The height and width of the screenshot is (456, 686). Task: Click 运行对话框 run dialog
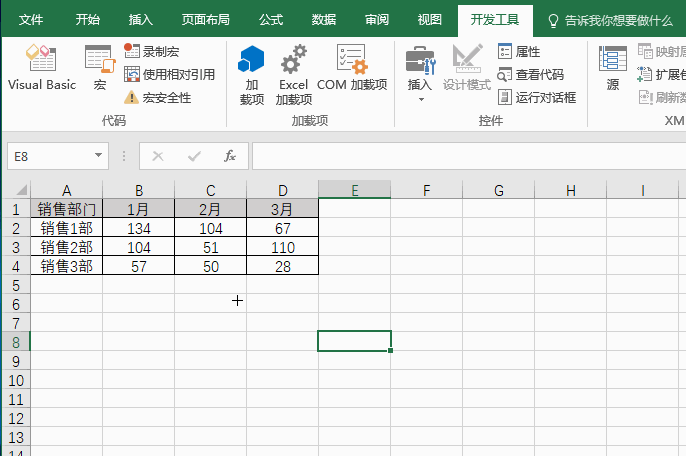coord(536,97)
